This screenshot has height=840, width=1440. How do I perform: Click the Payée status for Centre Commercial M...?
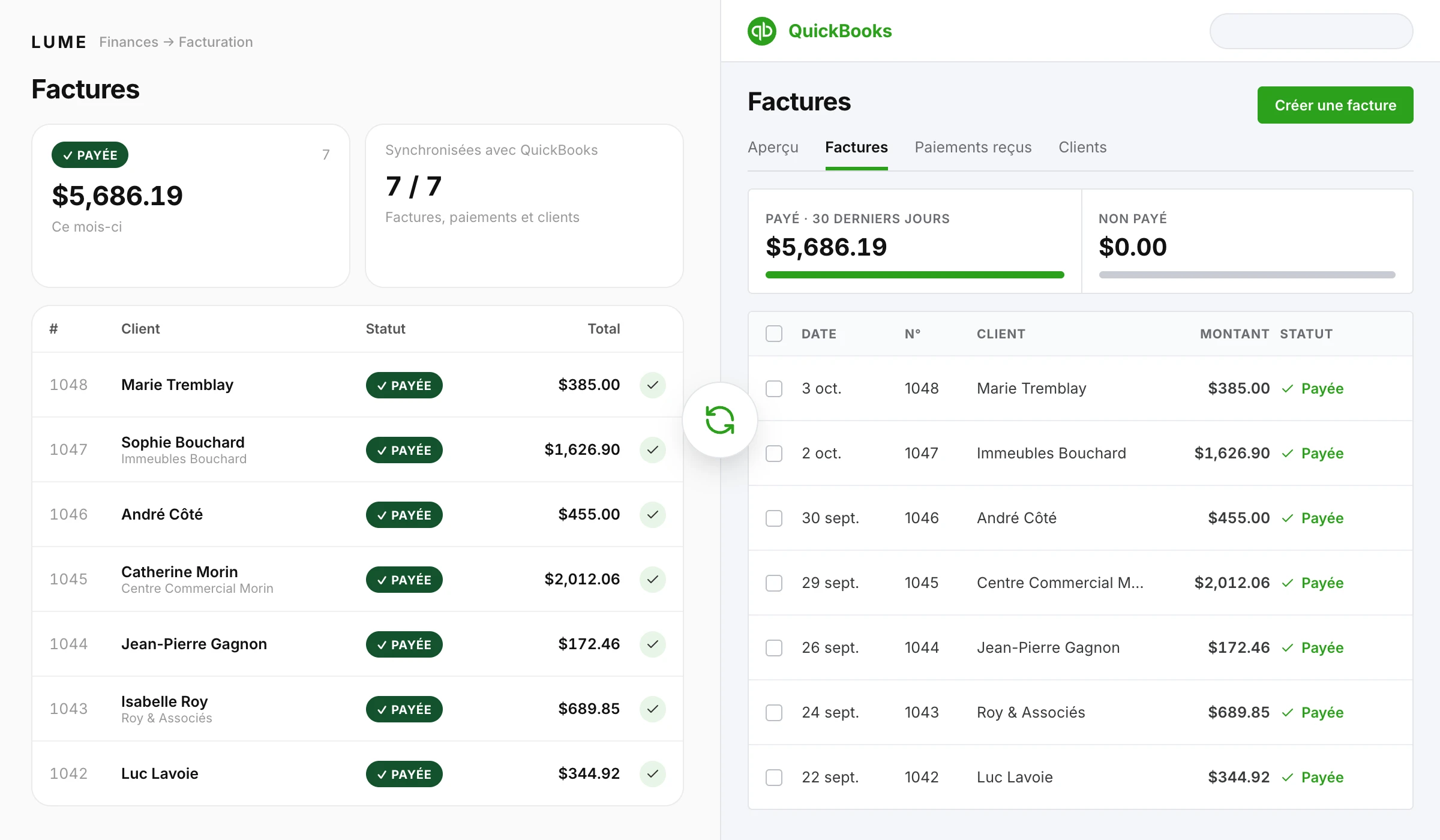tap(1313, 583)
